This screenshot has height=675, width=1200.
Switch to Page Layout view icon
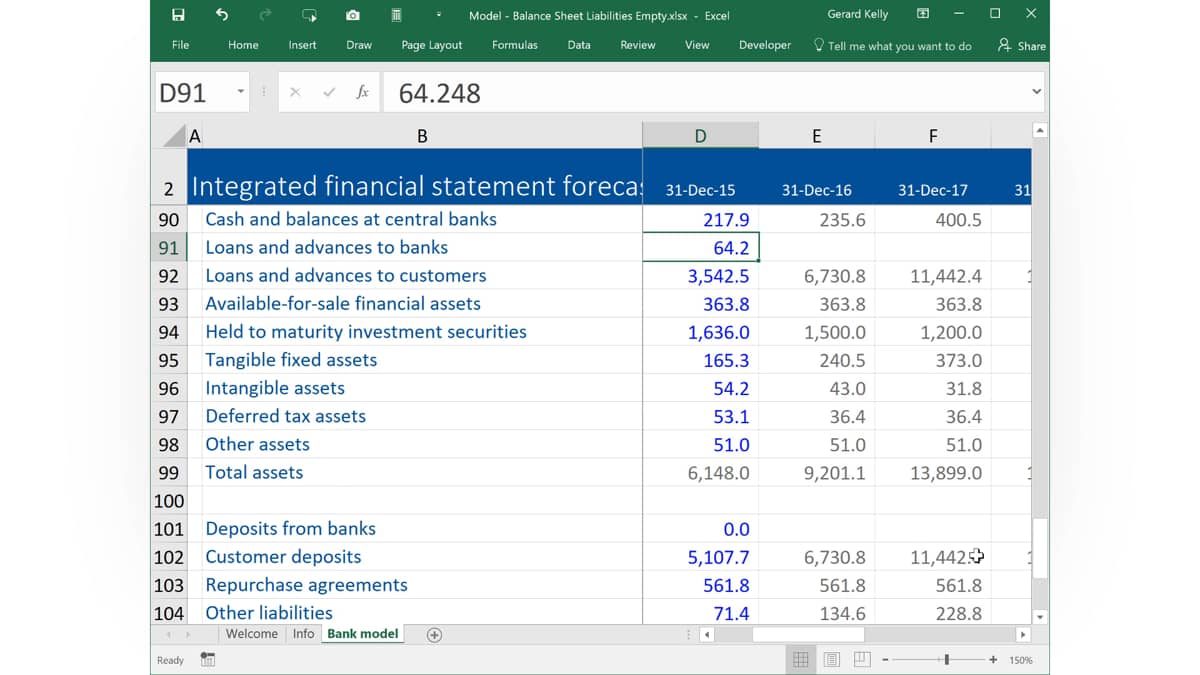pos(831,660)
